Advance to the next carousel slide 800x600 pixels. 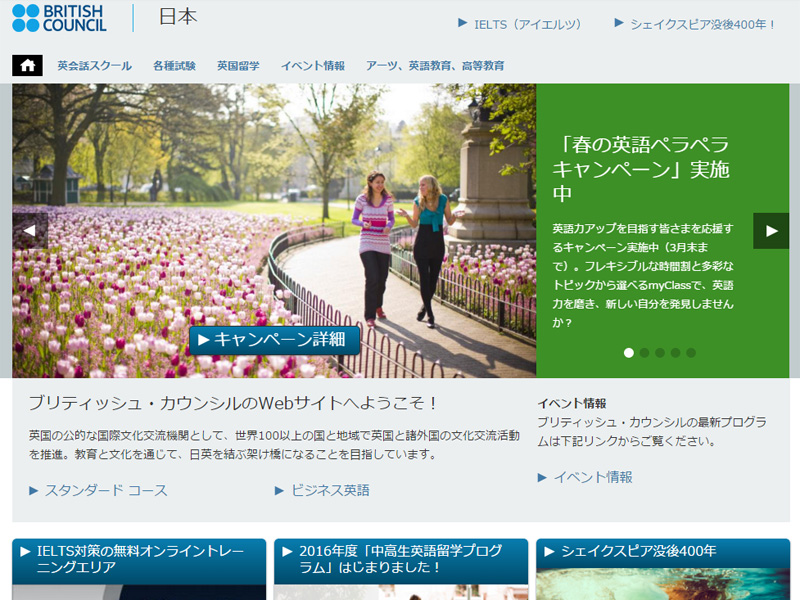coord(771,231)
